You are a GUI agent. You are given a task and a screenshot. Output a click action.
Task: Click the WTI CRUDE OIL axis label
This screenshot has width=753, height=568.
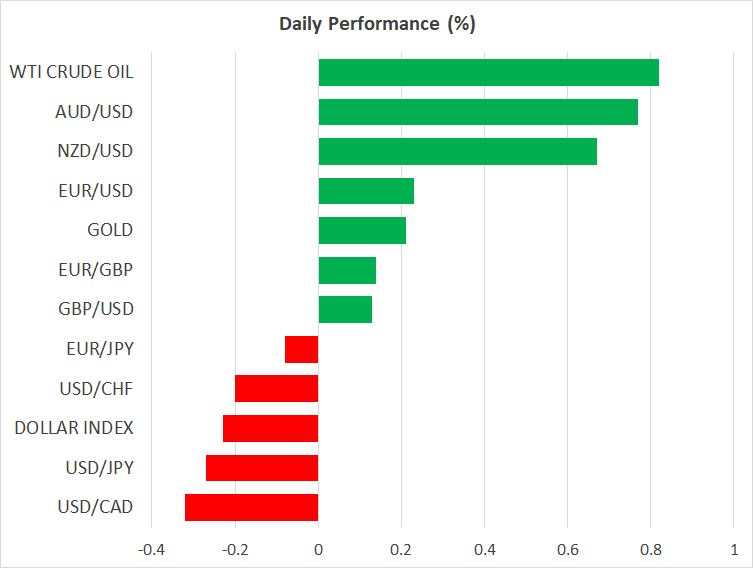tap(71, 72)
